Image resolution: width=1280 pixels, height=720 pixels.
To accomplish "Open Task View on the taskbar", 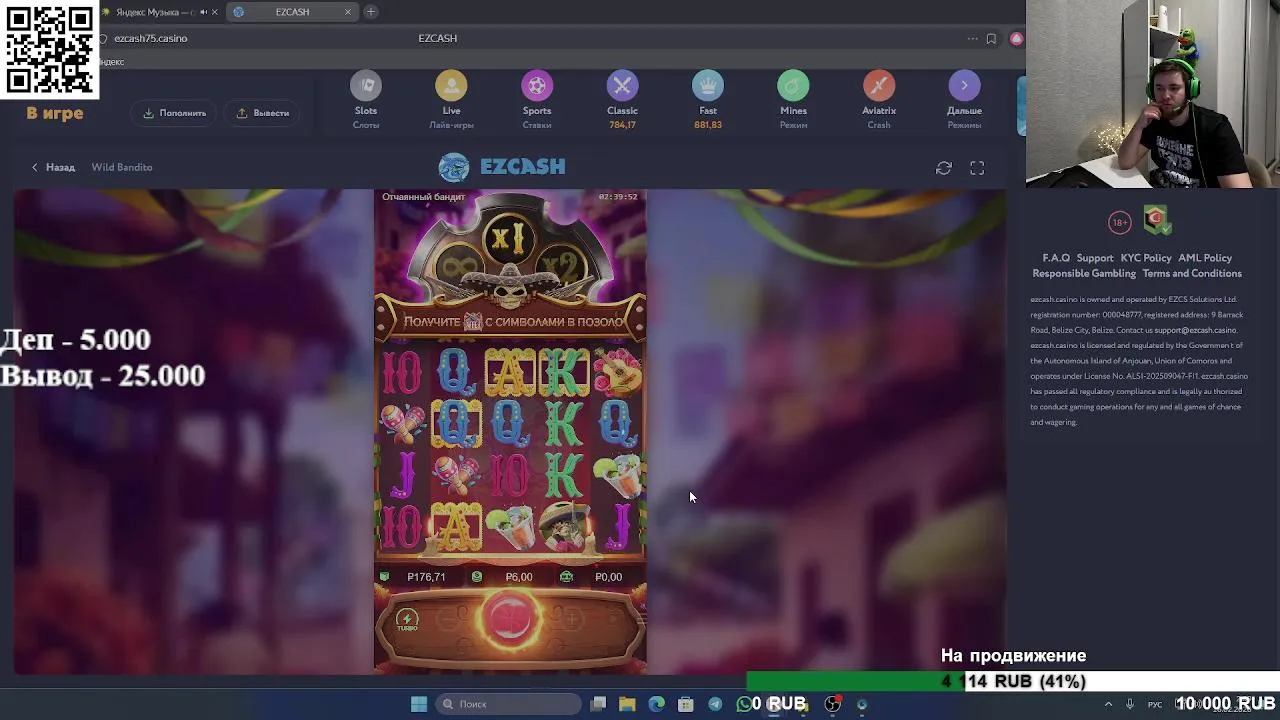I will 598,704.
